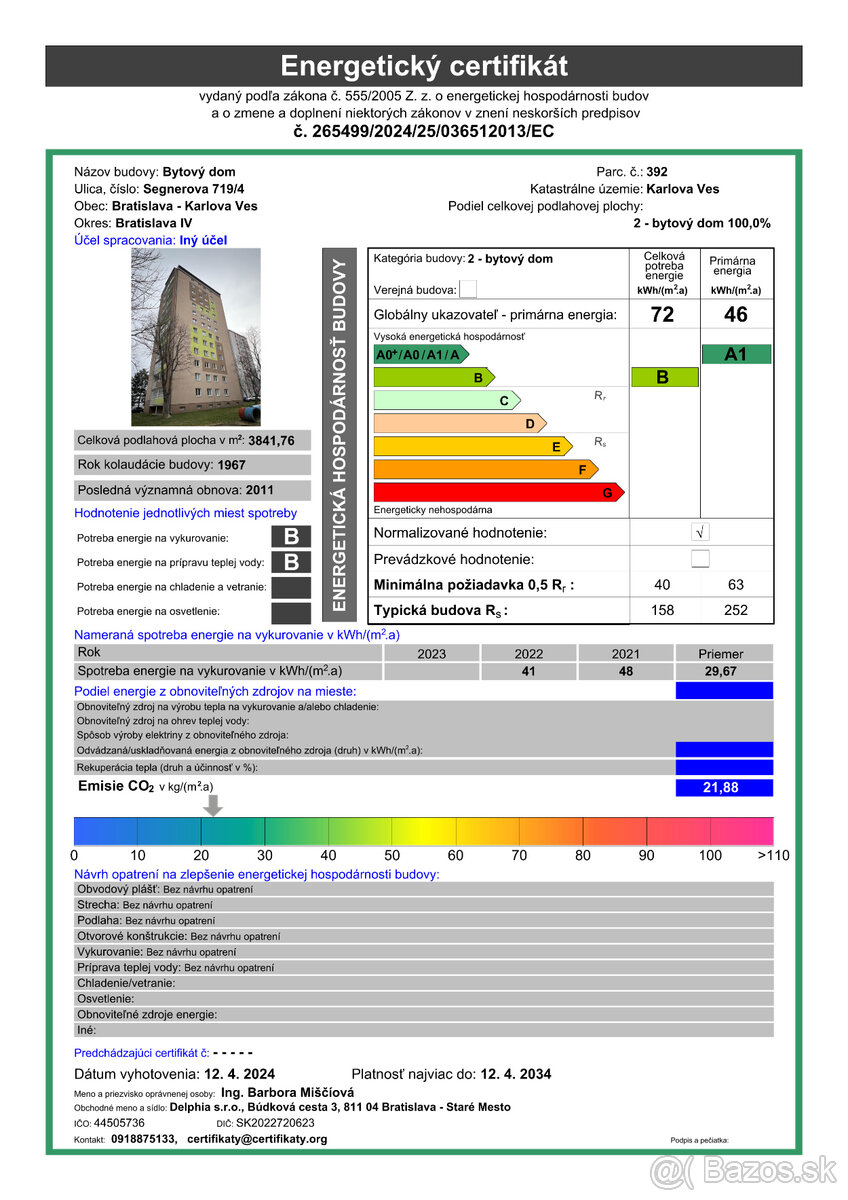Click the email certifikaty@certifikaty.org
The height and width of the screenshot is (1200, 848).
(x=257, y=1139)
